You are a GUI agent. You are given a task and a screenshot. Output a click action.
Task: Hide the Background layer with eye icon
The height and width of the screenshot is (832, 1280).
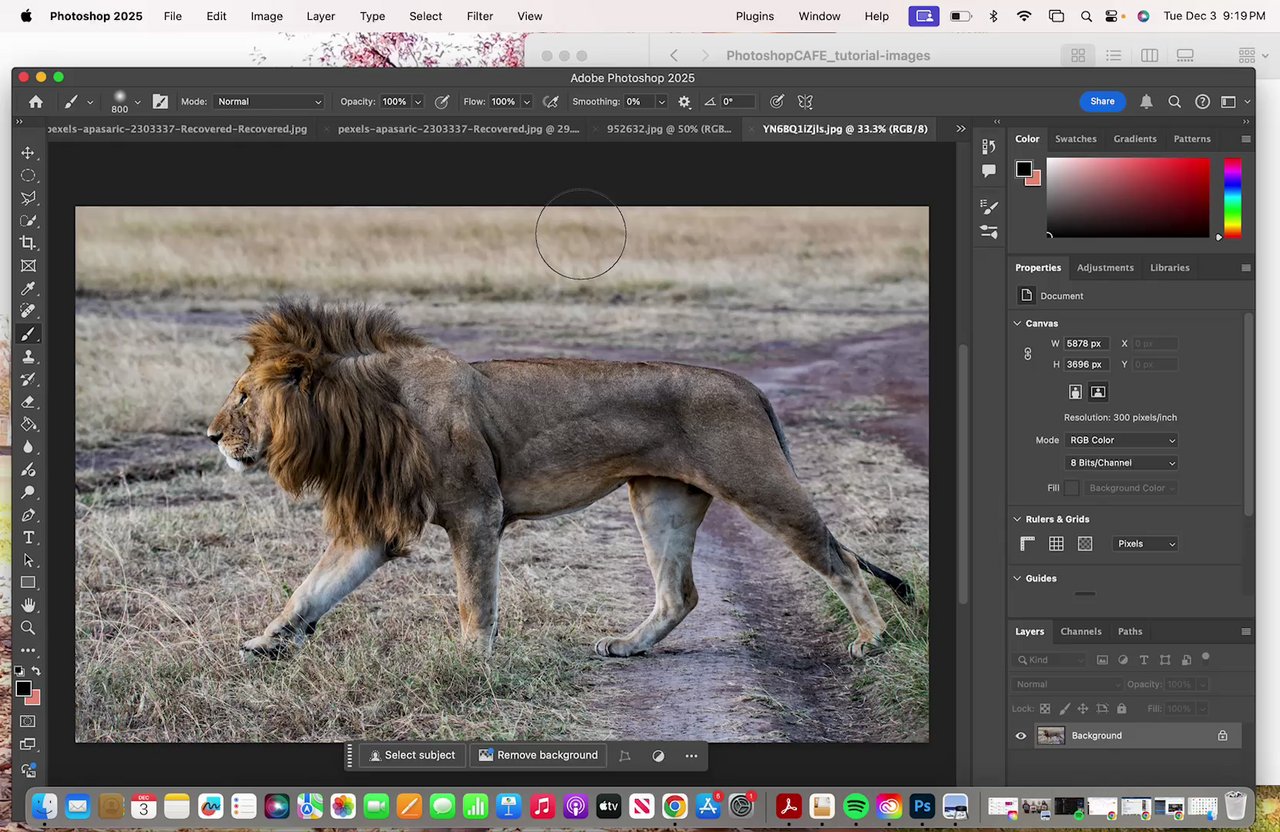(x=1021, y=736)
